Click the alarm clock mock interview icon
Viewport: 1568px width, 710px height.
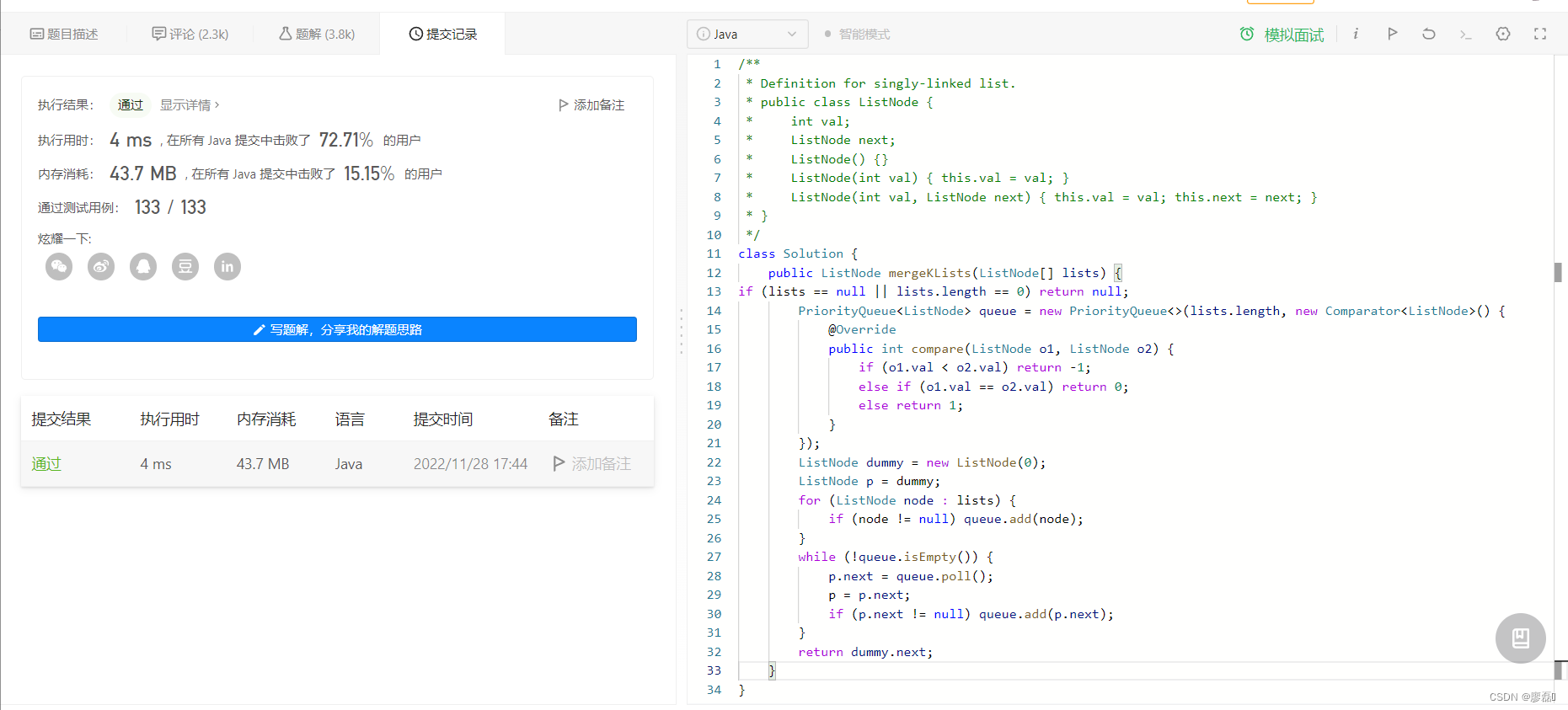[1247, 34]
